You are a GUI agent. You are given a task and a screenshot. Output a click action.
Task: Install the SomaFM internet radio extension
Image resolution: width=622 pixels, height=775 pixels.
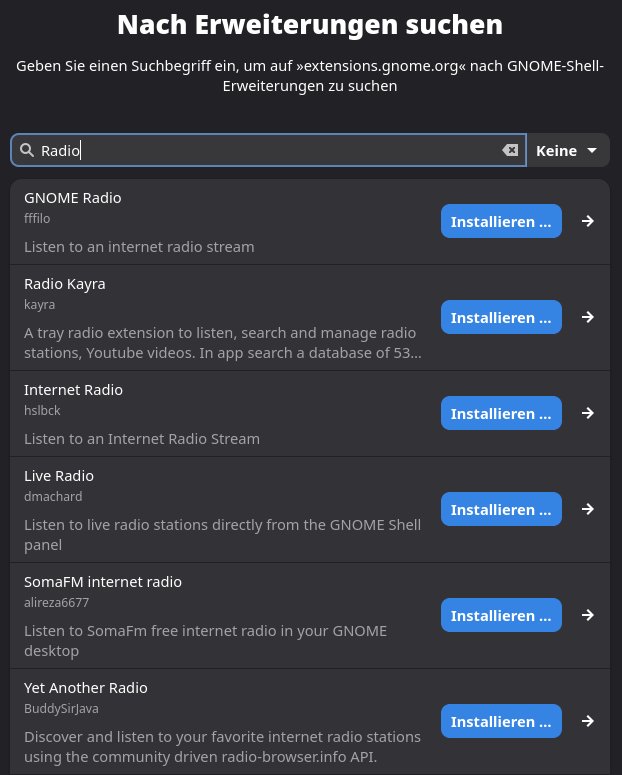point(501,615)
